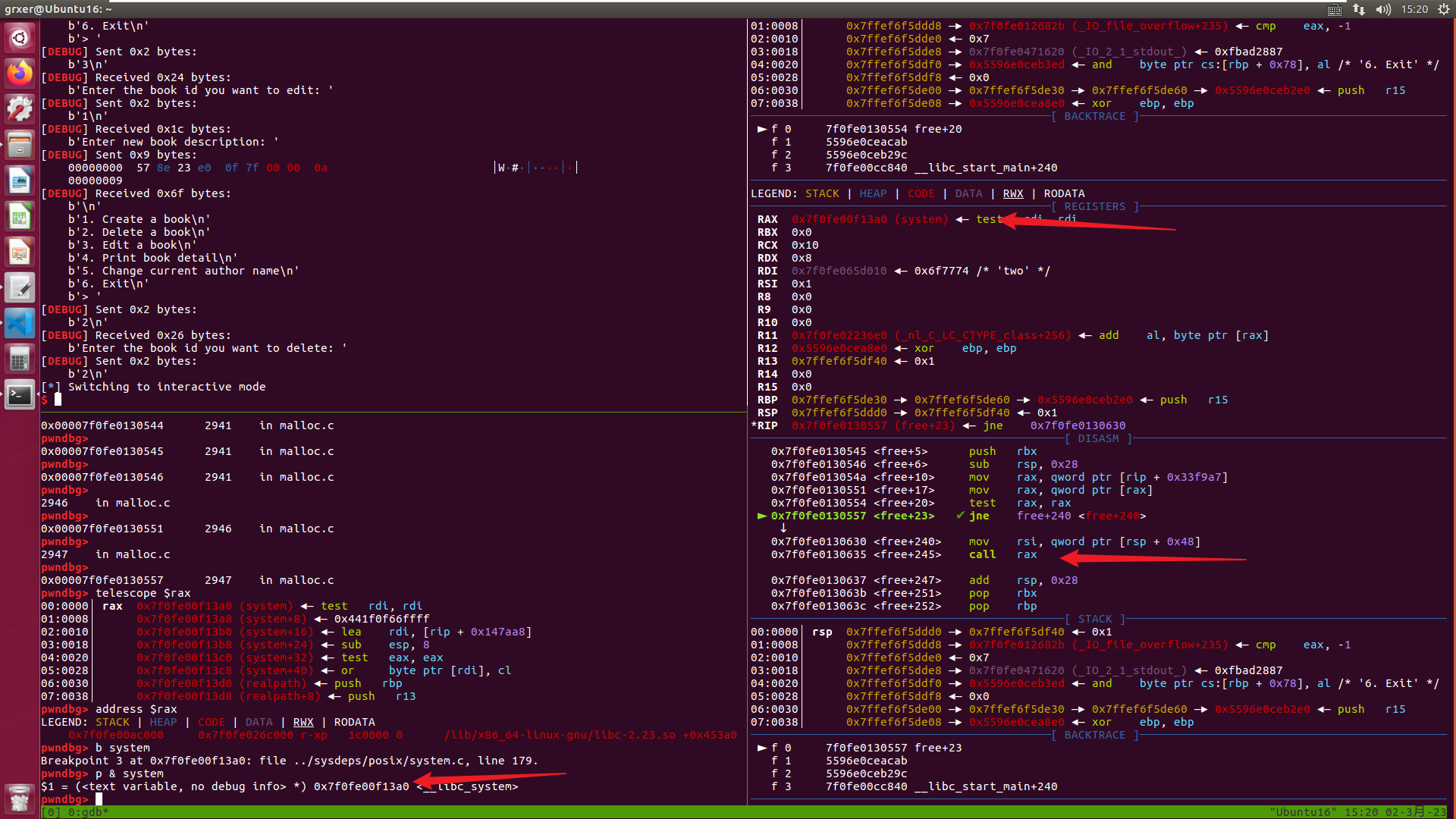Open the Trash at dock bottom
1456x819 pixels.
(x=20, y=798)
